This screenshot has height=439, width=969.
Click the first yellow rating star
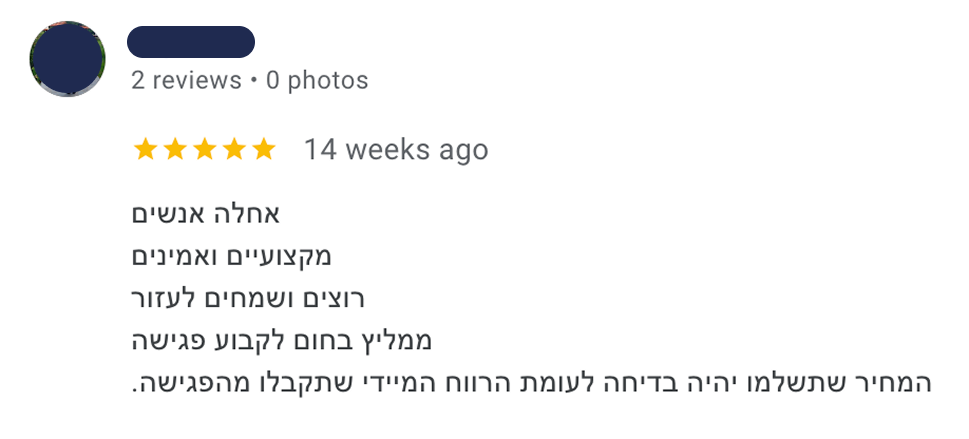(x=145, y=150)
